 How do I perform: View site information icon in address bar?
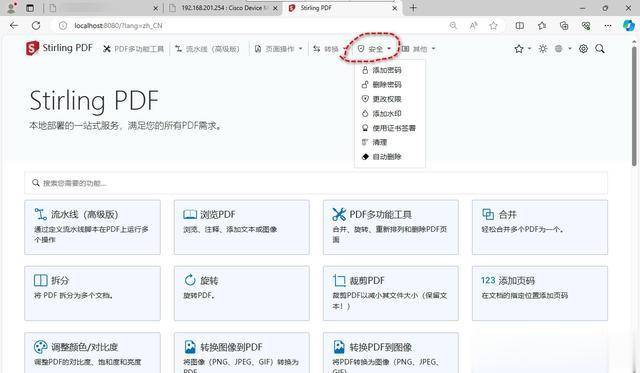pos(63,26)
